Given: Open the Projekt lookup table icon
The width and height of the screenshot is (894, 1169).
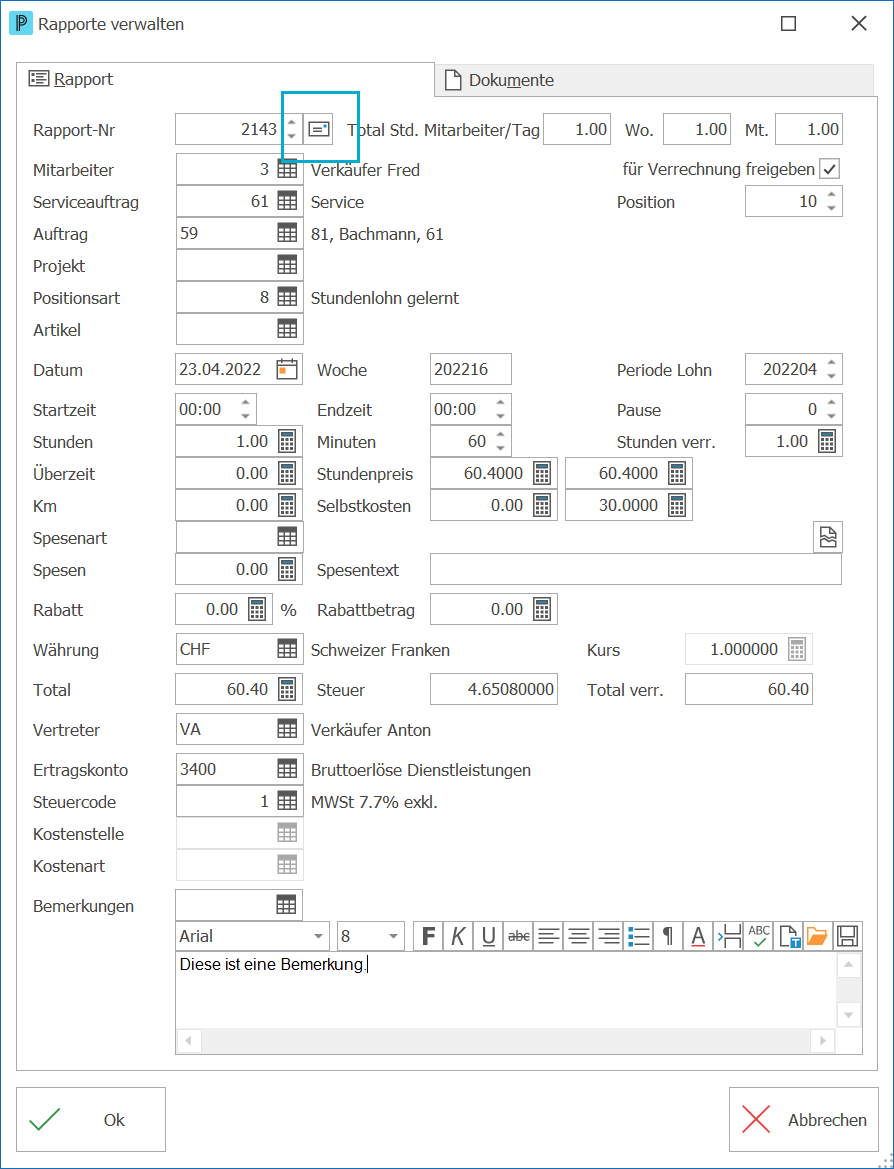Looking at the screenshot, I should (x=287, y=265).
